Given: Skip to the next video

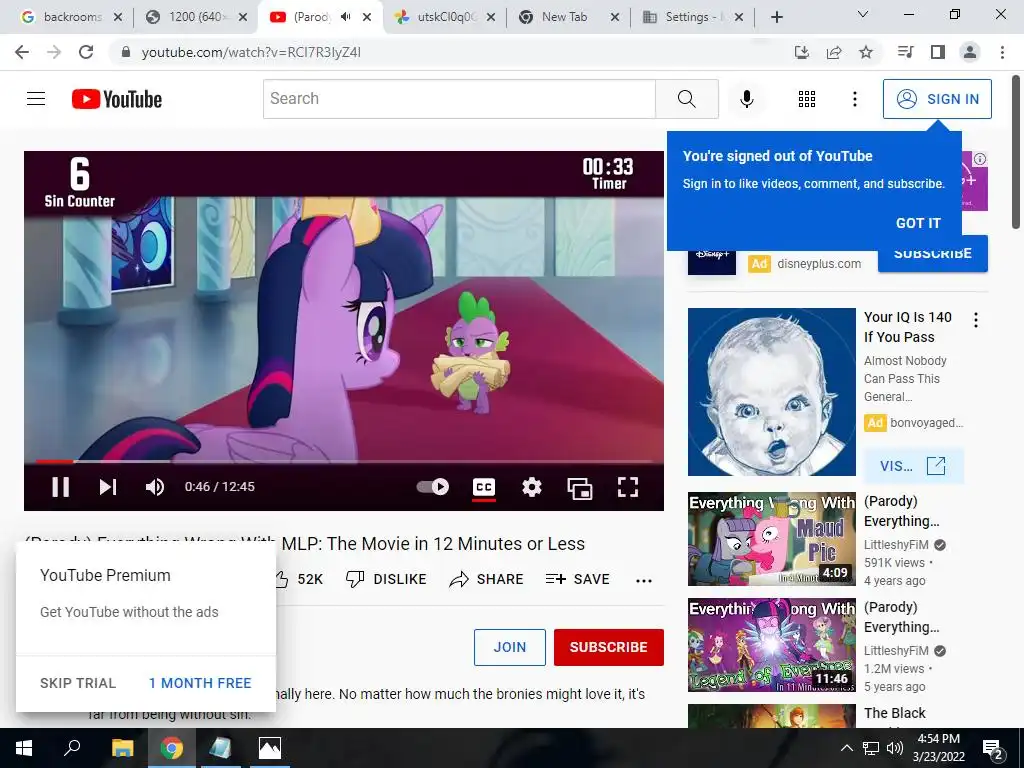Looking at the screenshot, I should pos(108,487).
